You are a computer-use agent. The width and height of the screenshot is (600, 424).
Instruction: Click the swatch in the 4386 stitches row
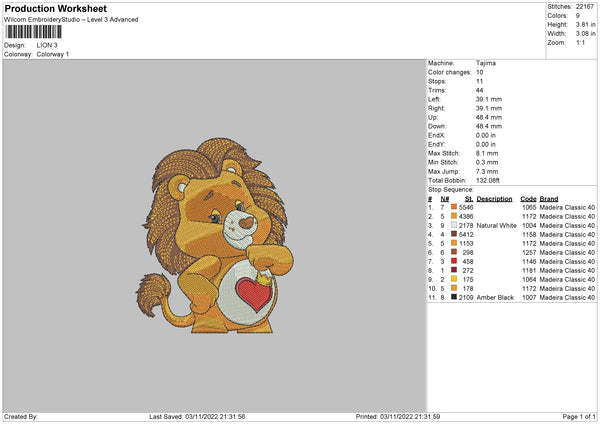pos(454,216)
